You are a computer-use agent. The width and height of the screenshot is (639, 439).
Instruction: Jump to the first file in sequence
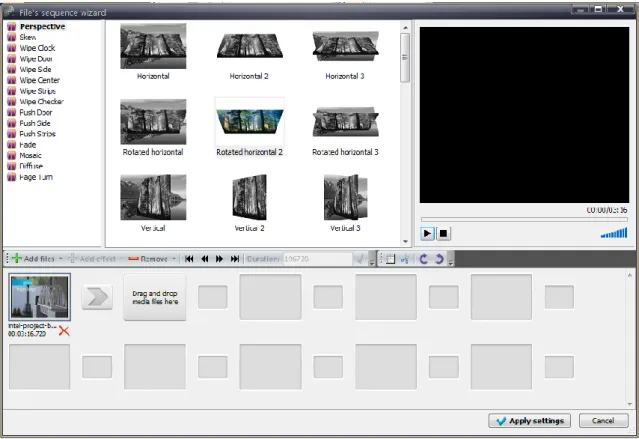189,259
